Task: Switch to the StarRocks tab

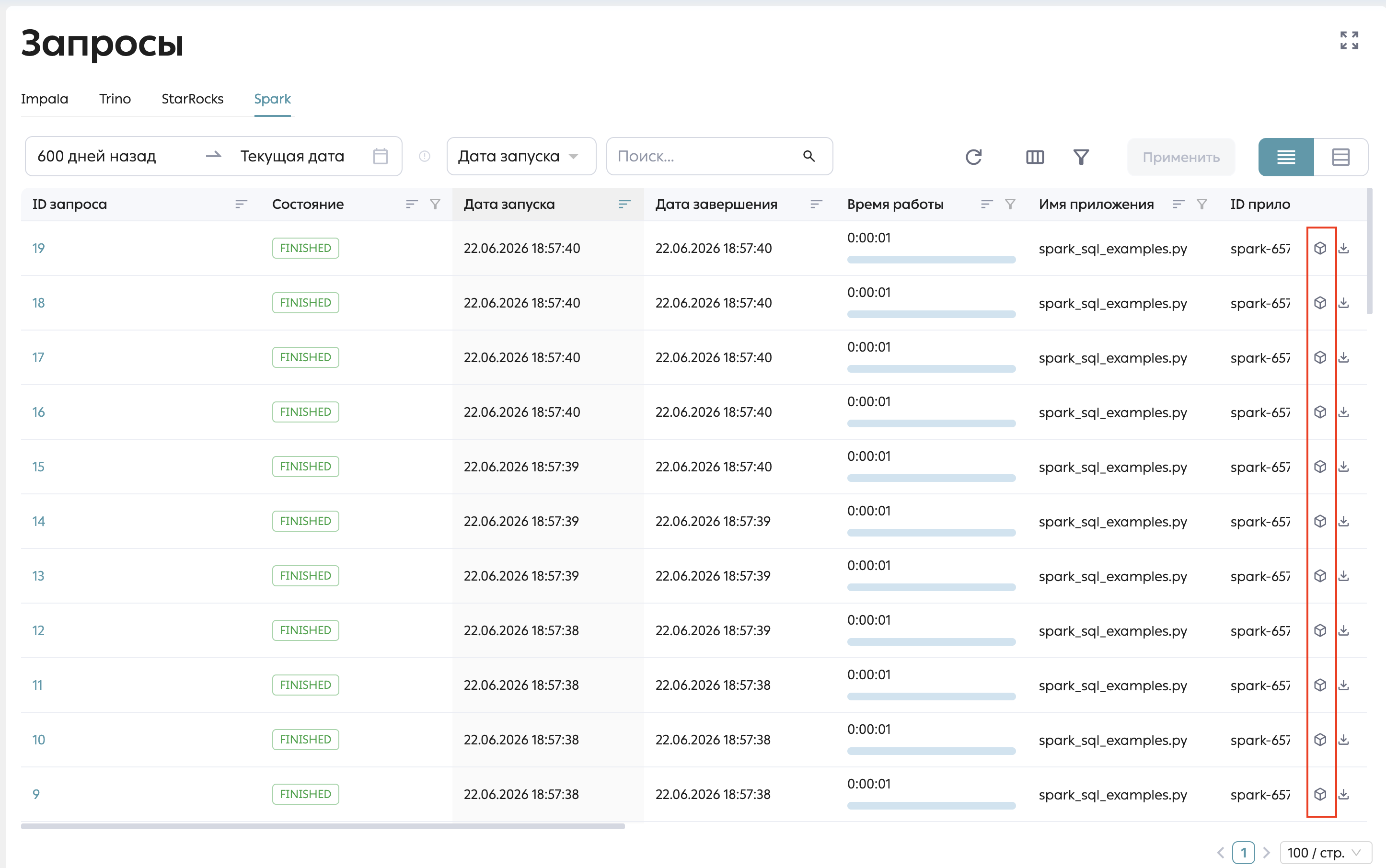Action: pos(193,99)
